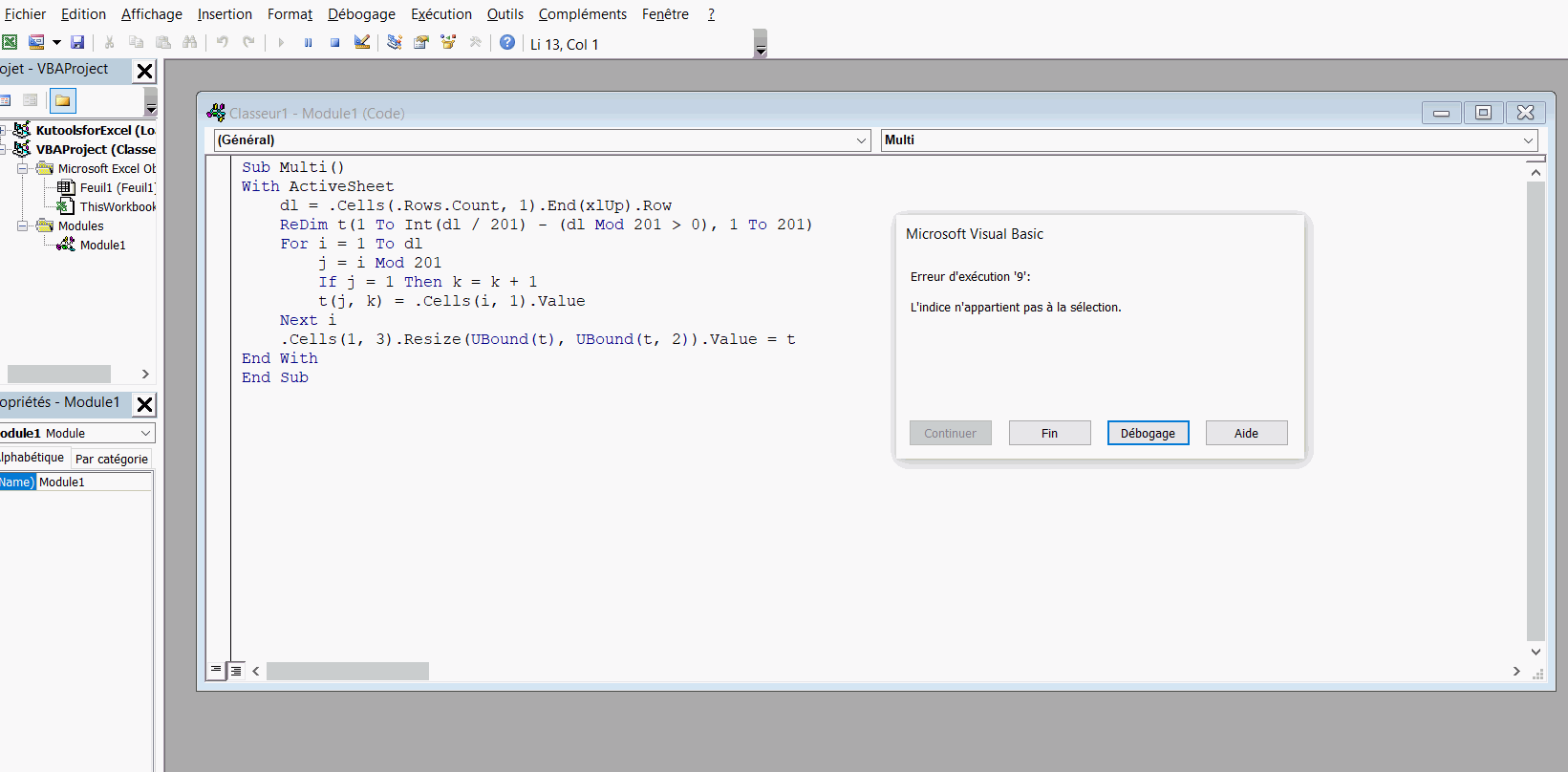Switch to Procedure view at code bottom
This screenshot has height=772, width=1568.
pyautogui.click(x=216, y=670)
